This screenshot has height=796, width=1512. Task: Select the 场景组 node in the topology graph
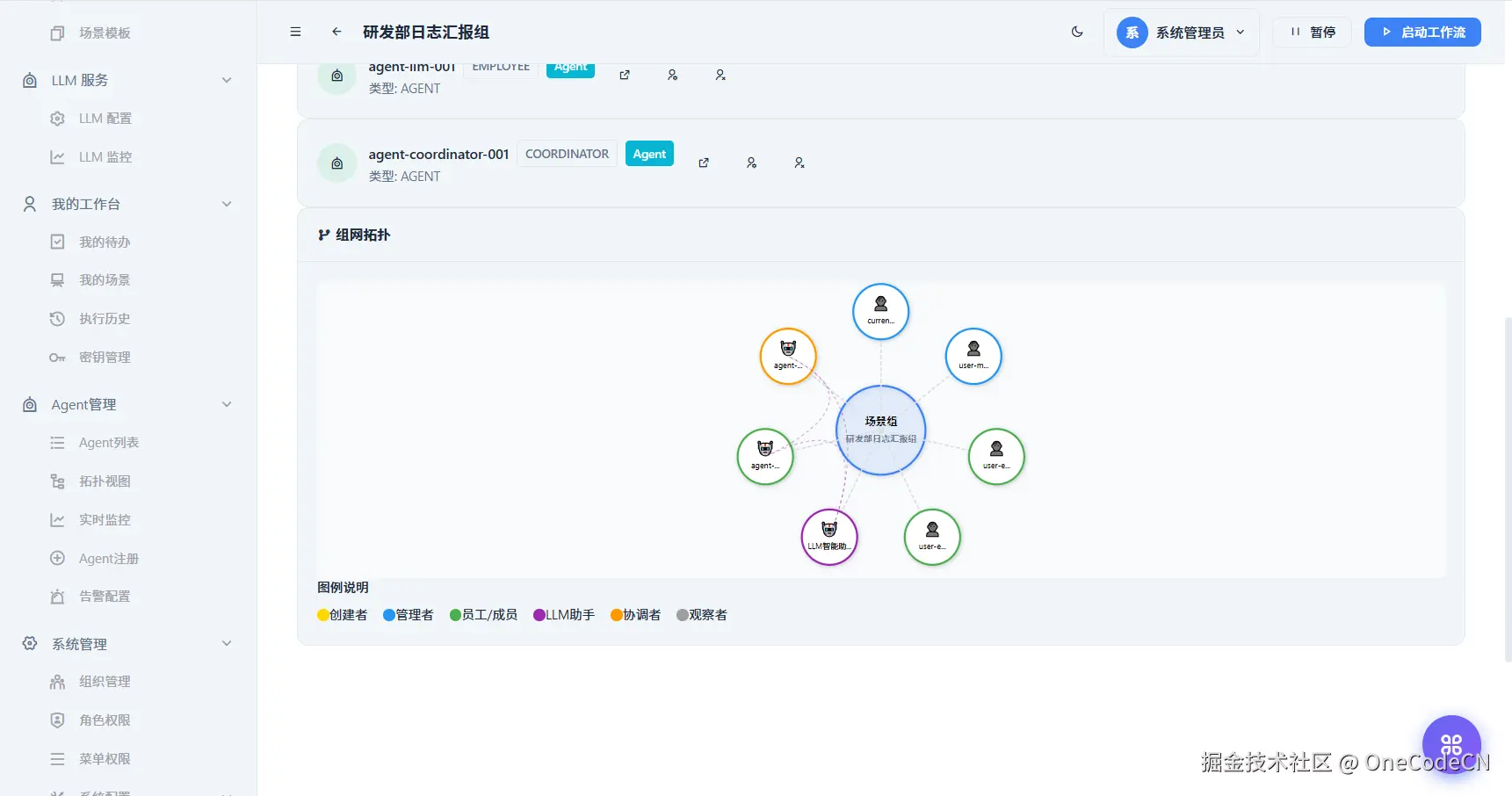pos(880,431)
